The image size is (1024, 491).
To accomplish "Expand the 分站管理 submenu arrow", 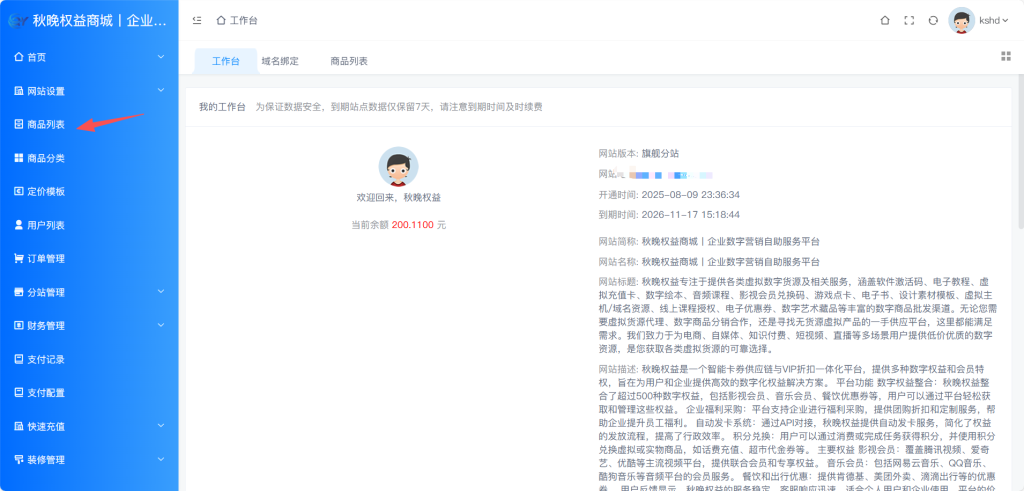I will 161,292.
